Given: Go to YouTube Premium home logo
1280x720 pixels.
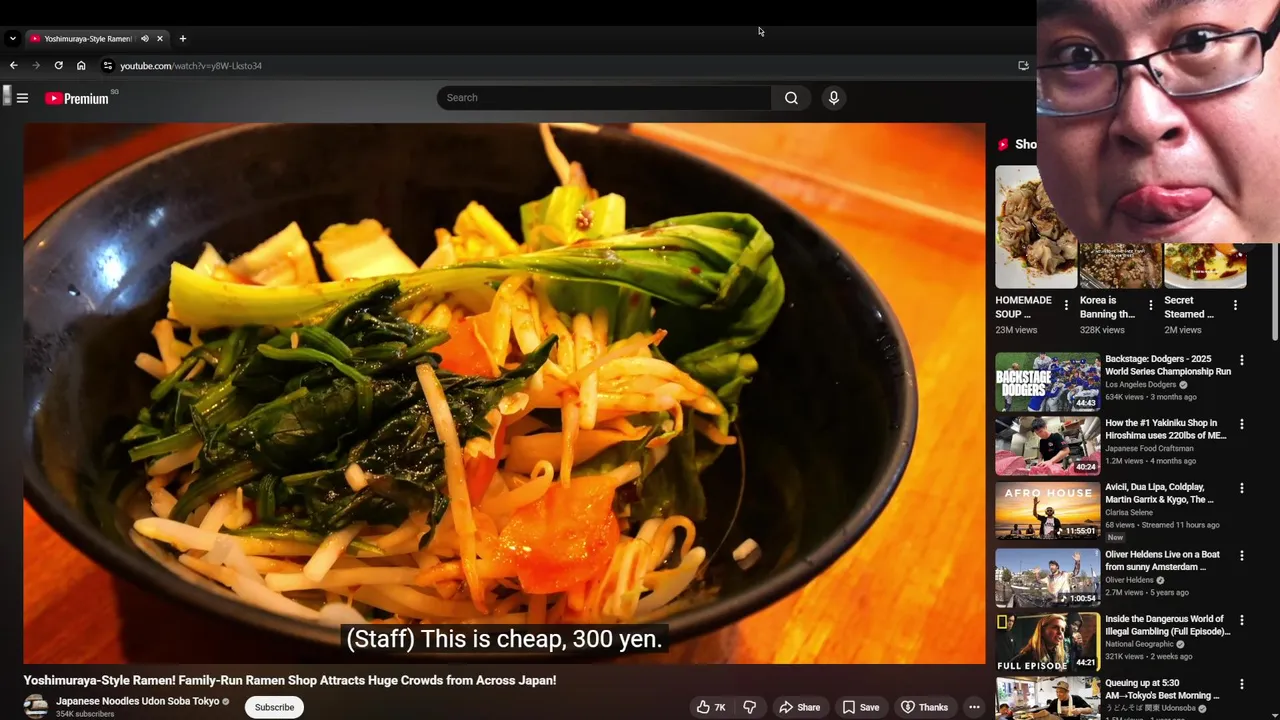Looking at the screenshot, I should 77,98.
